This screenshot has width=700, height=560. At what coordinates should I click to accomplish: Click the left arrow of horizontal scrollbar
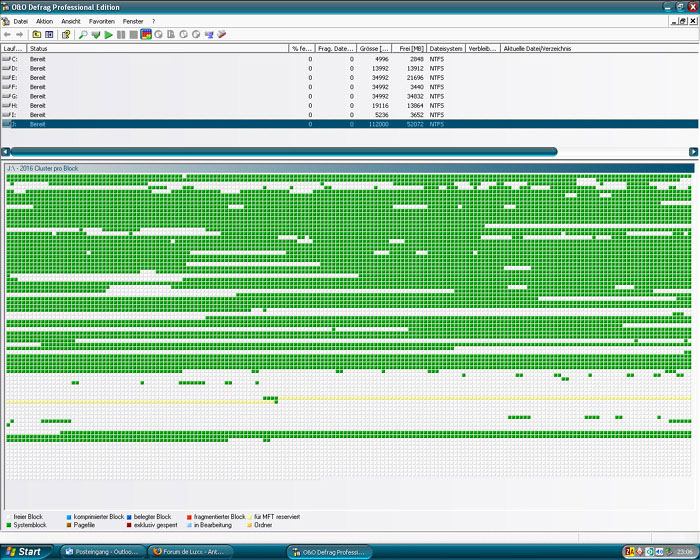pos(5,152)
